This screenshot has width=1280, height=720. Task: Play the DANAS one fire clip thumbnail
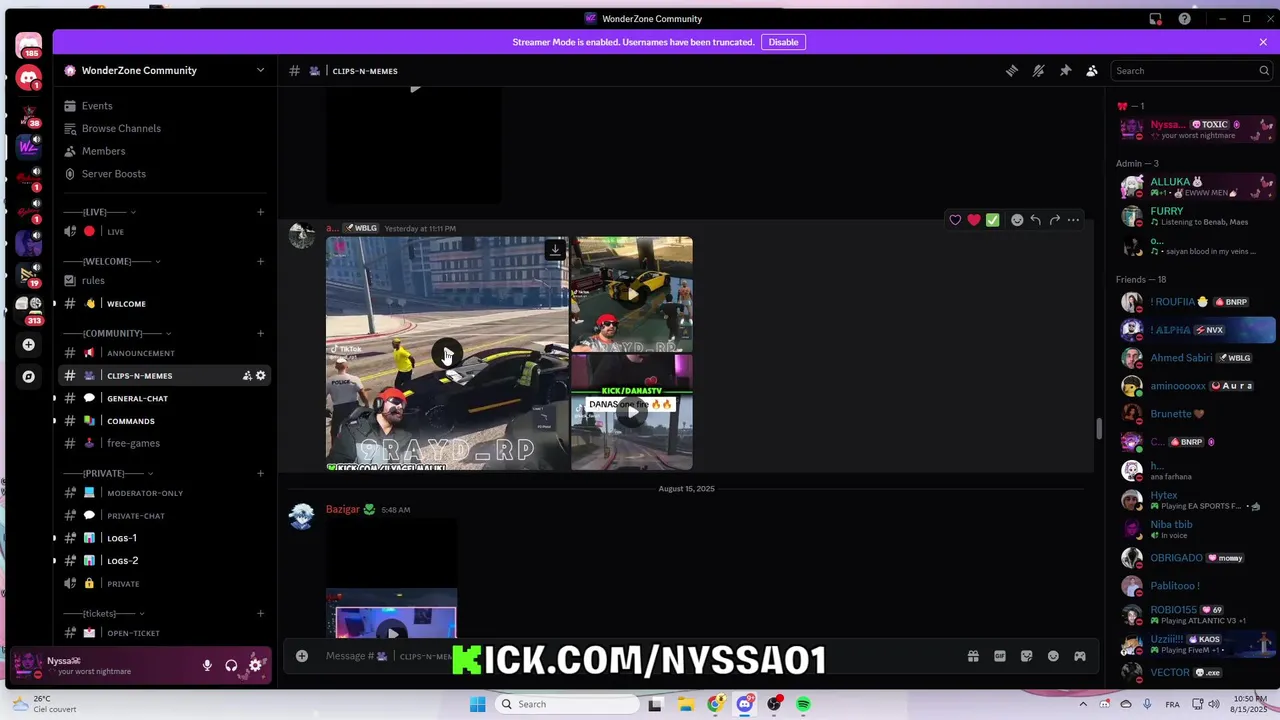[x=632, y=412]
